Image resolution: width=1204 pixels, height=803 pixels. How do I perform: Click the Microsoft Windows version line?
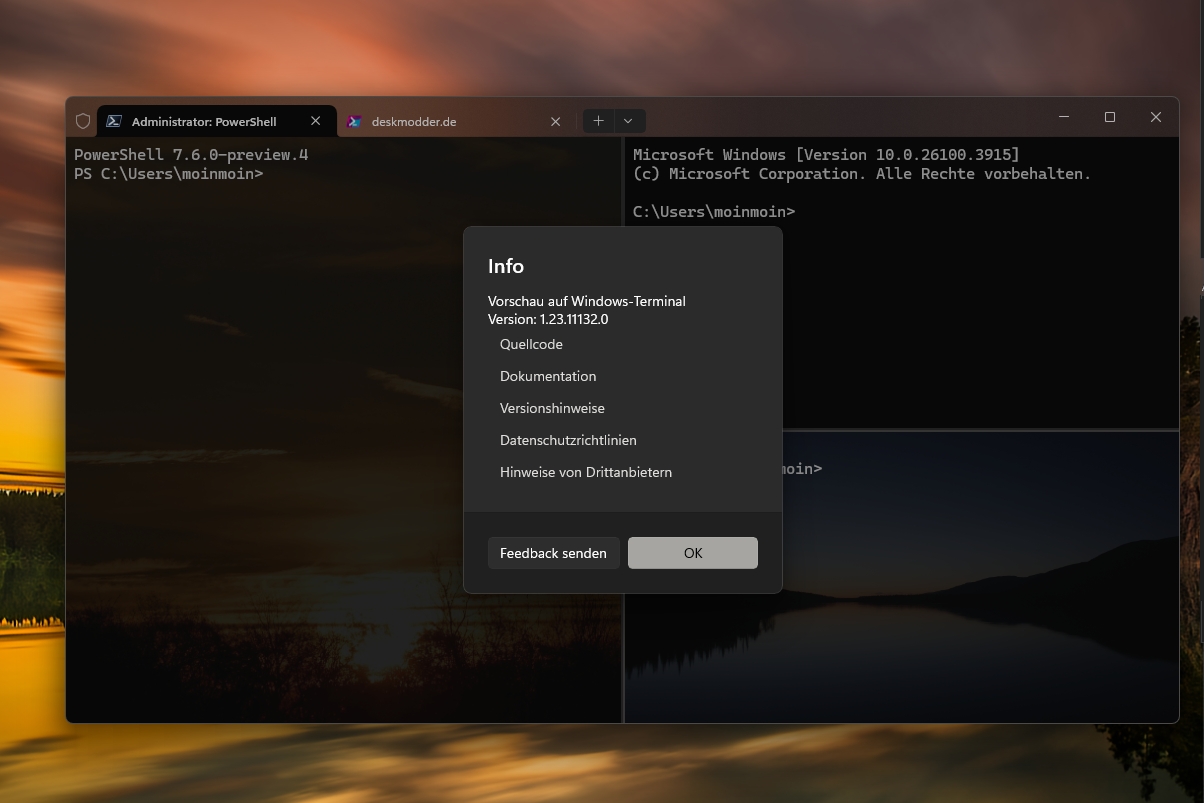826,155
